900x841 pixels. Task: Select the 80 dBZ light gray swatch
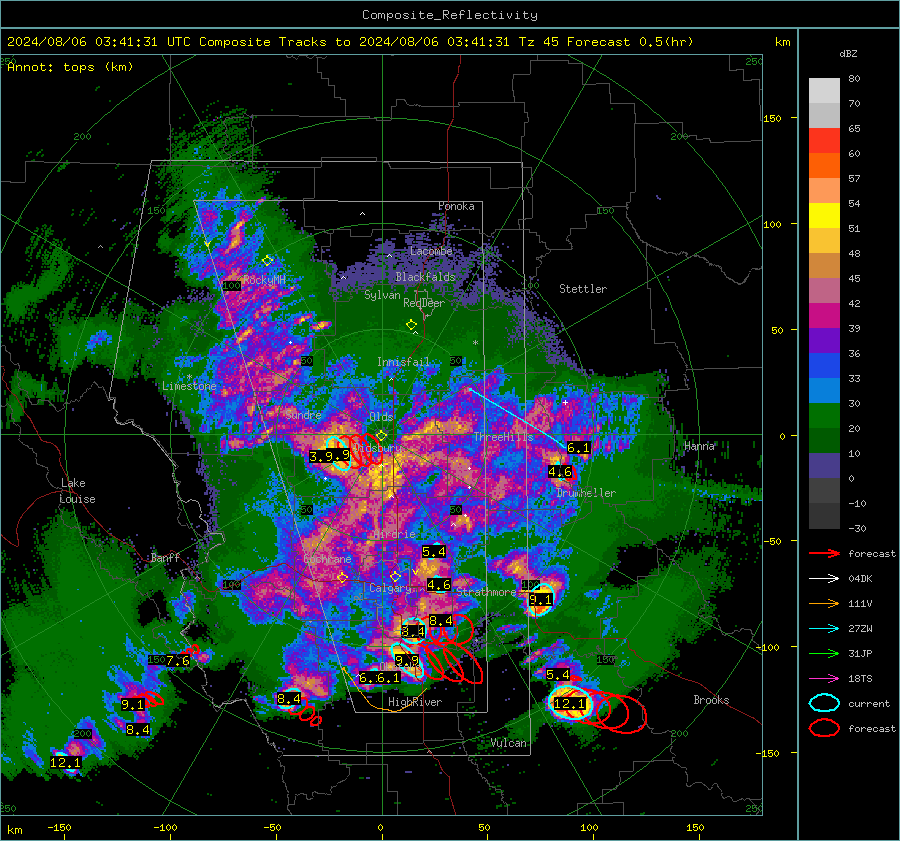[824, 90]
